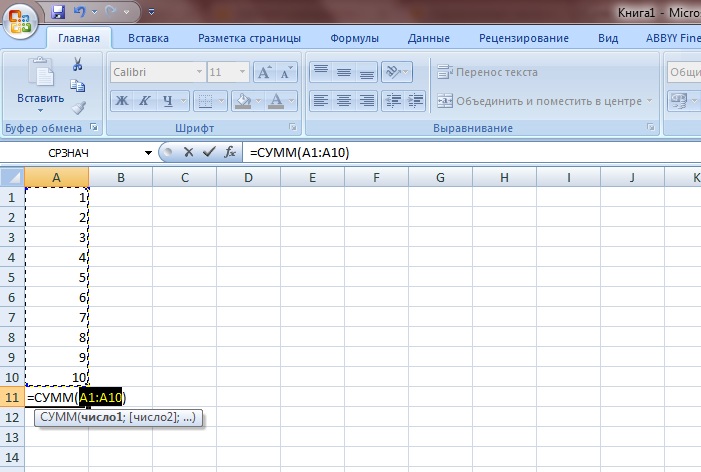Increase font size with larger A icon

point(264,73)
